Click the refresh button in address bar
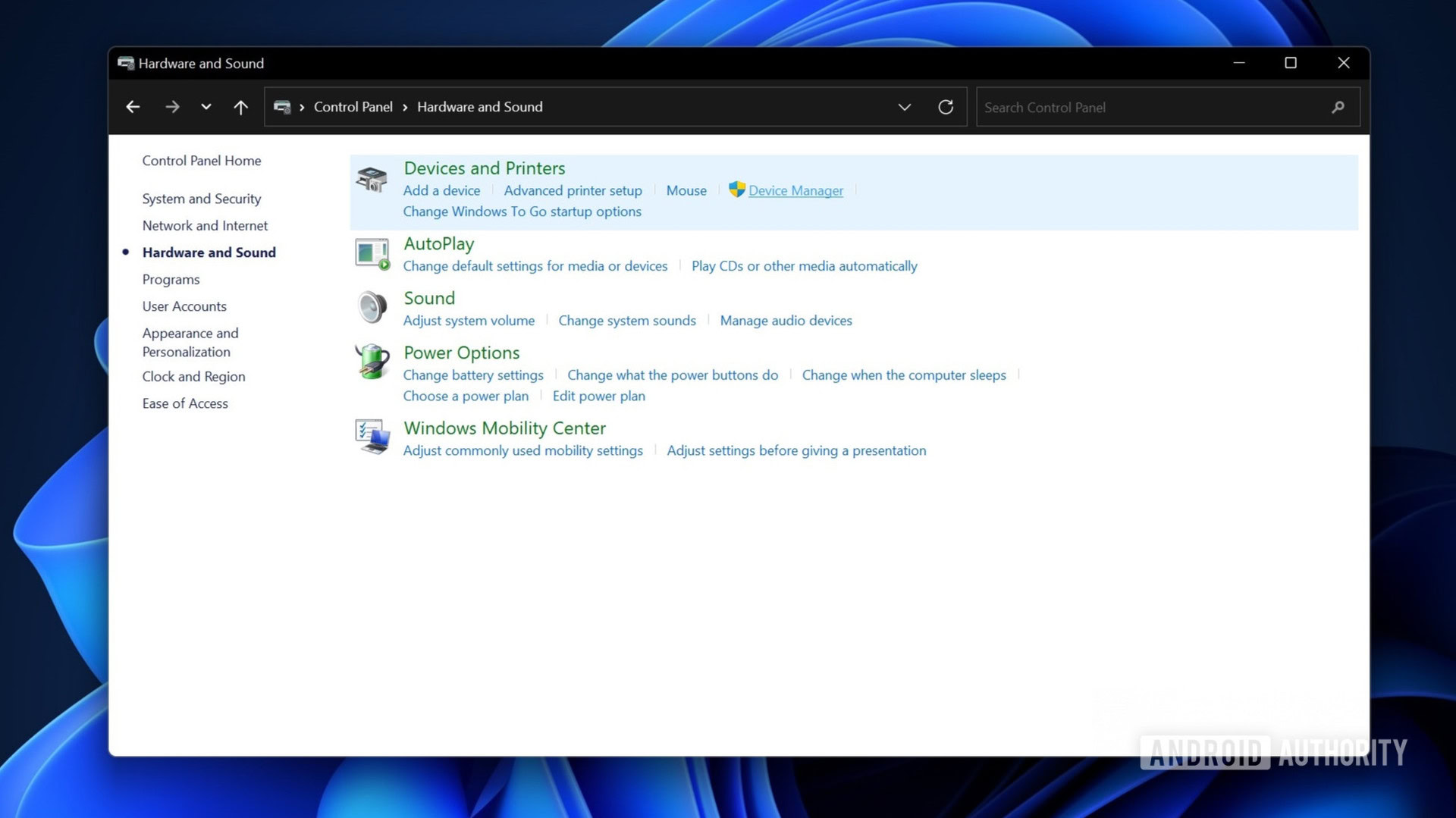This screenshot has height=818, width=1456. [946, 107]
